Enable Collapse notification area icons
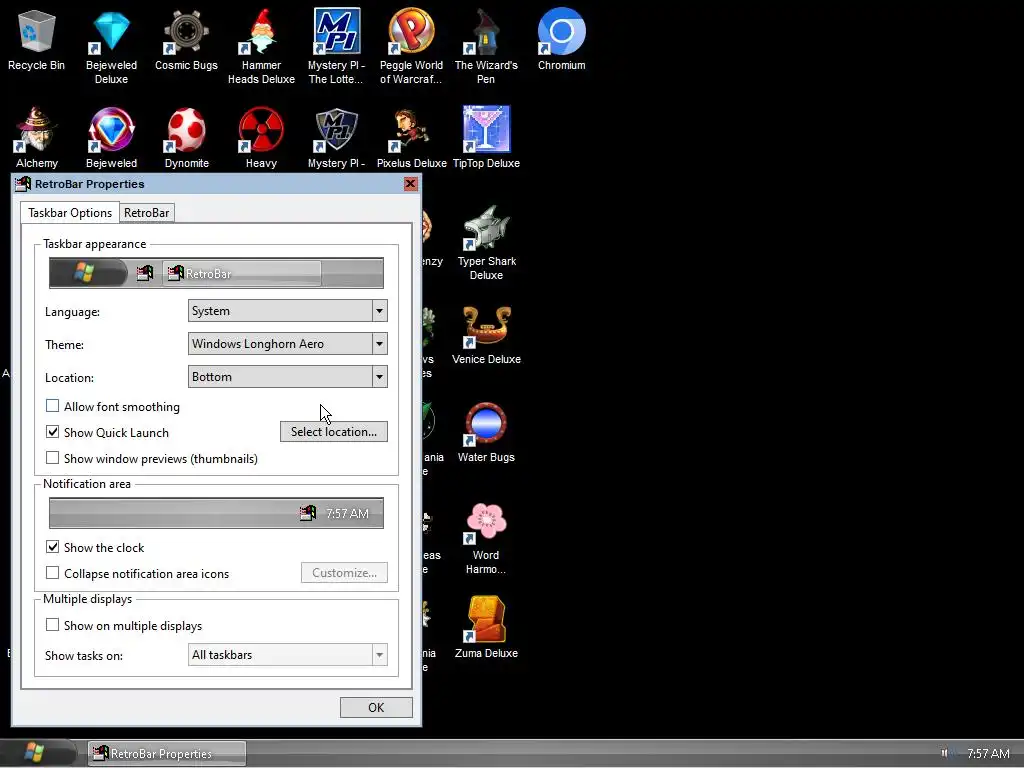 (x=52, y=573)
